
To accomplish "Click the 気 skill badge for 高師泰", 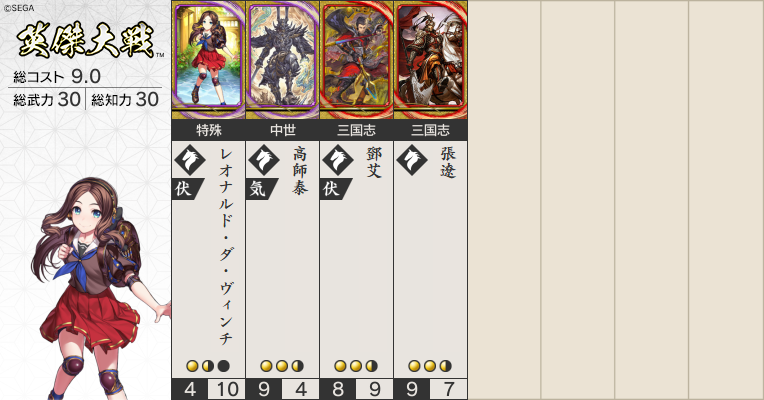I will coord(262,189).
